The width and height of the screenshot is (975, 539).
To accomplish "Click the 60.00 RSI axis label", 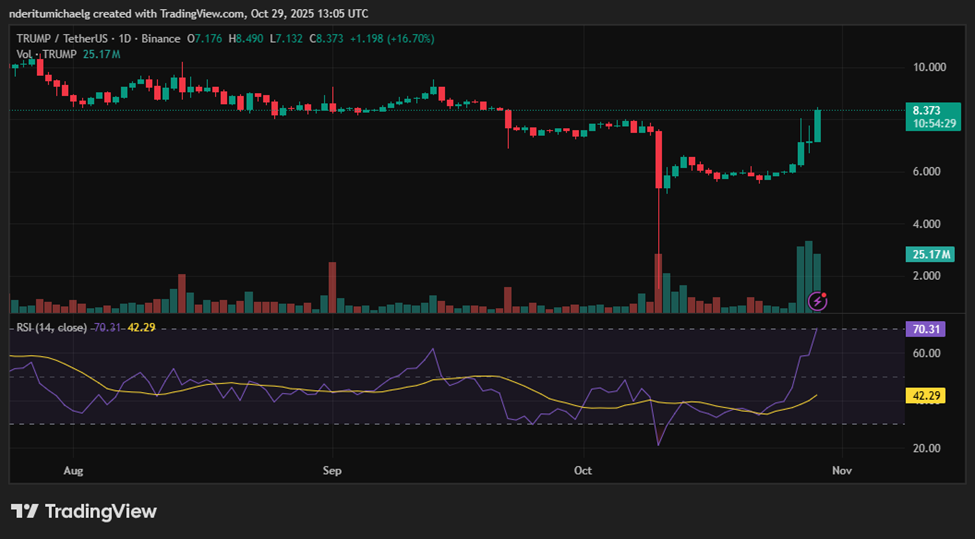I will tap(926, 353).
